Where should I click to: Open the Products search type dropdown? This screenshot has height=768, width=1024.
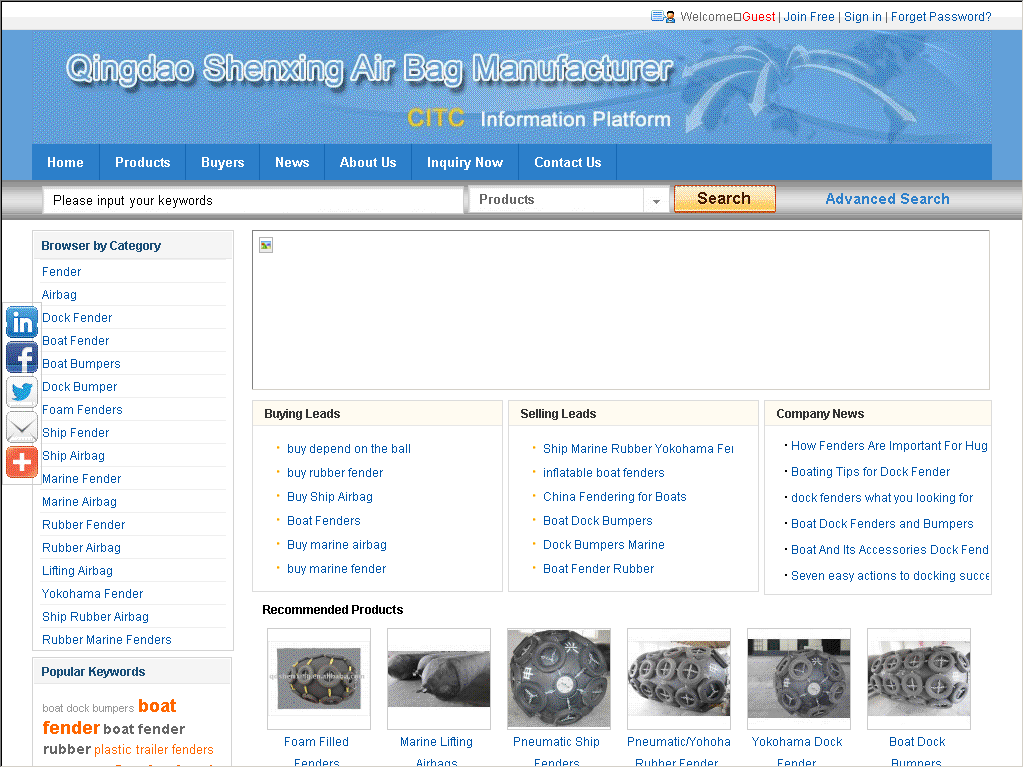point(568,200)
